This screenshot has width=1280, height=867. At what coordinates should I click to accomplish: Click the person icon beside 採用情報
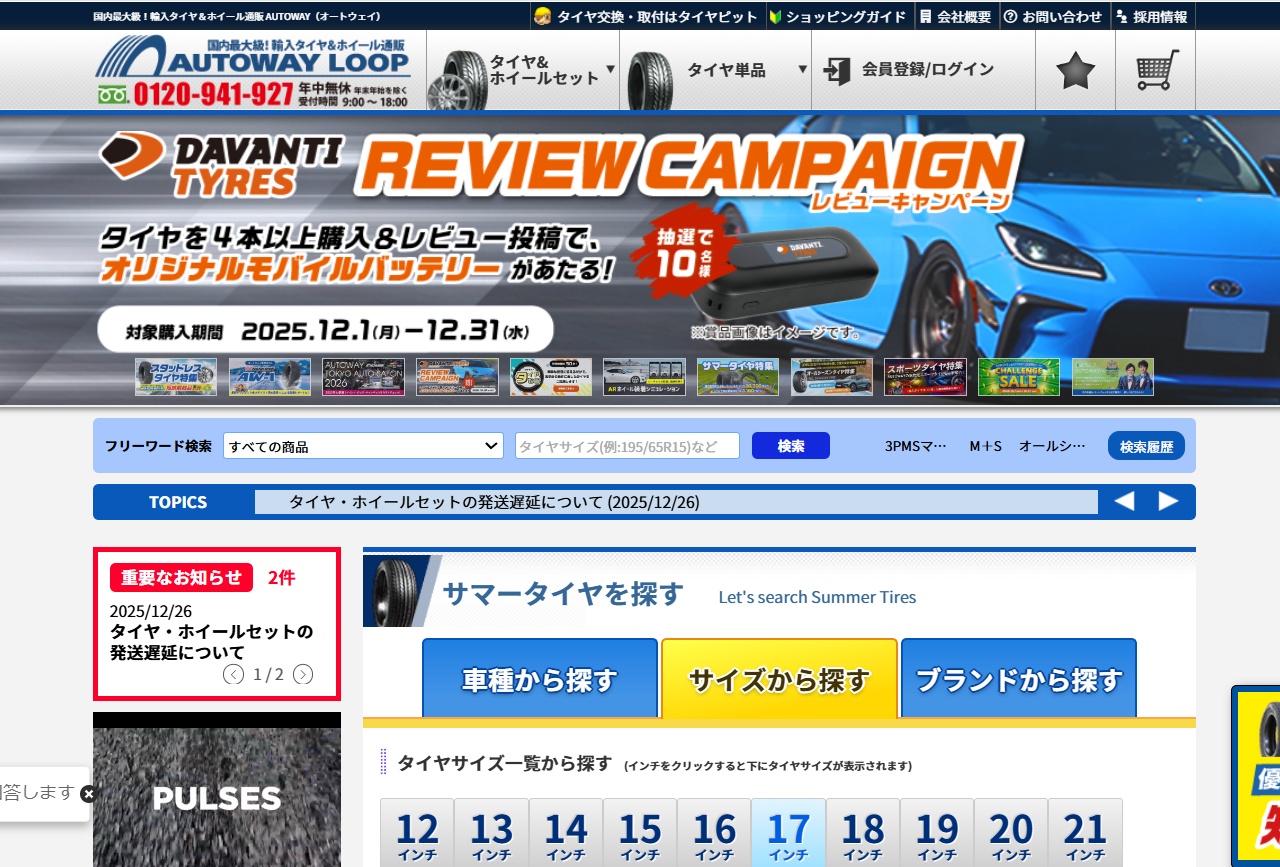click(1124, 16)
